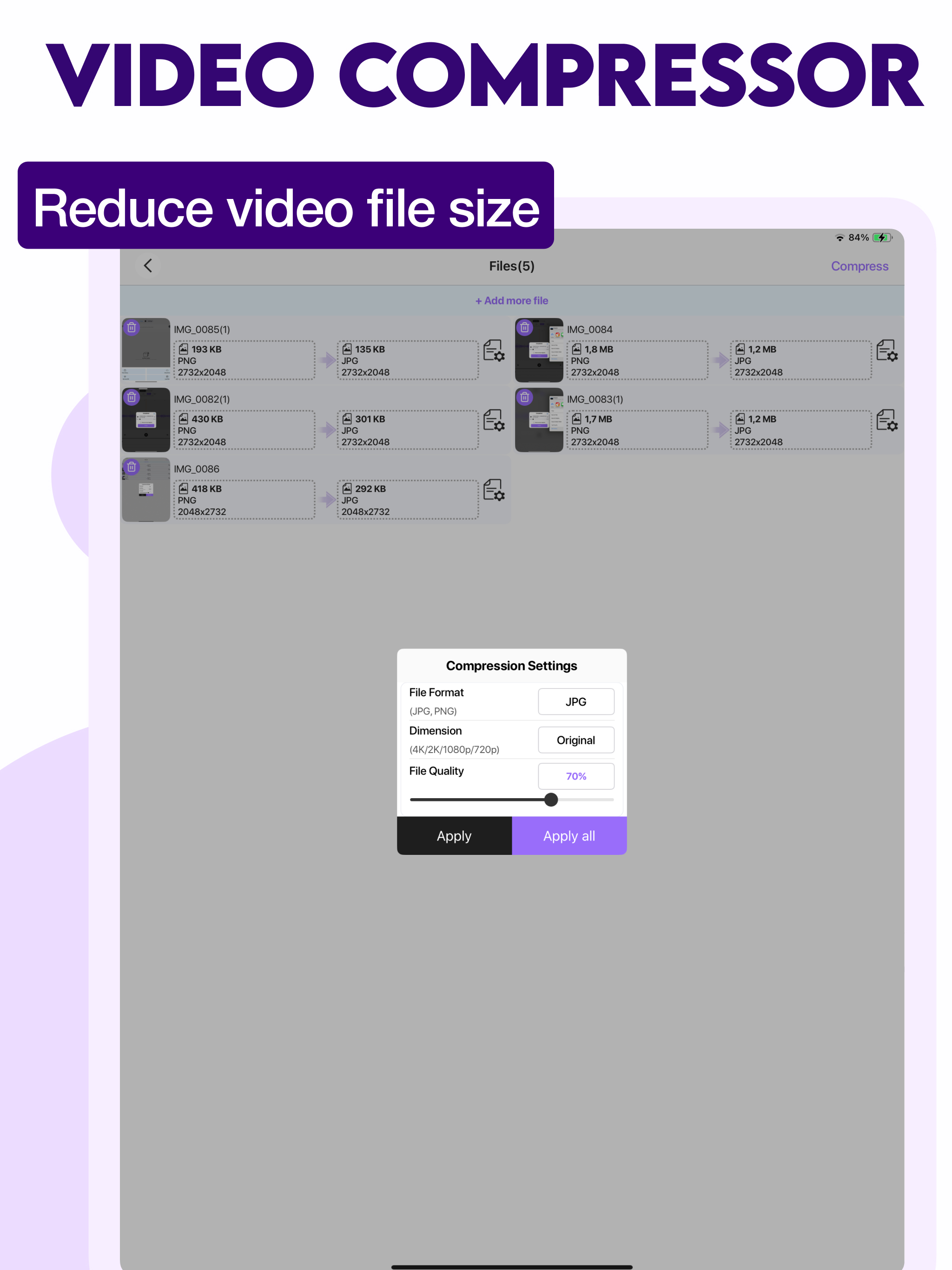This screenshot has height=1270, width=952.
Task: Open the Dimension Original selector
Action: pos(576,740)
